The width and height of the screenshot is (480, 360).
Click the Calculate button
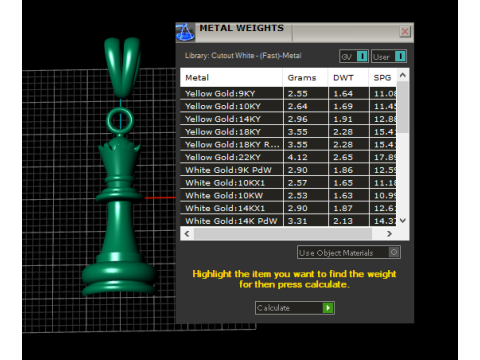(295, 308)
